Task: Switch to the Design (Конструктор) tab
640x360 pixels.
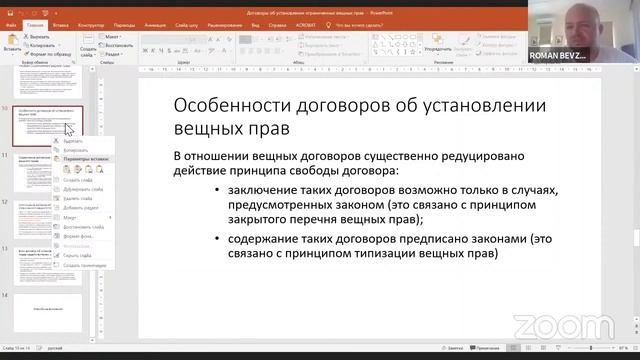Action: (x=91, y=25)
